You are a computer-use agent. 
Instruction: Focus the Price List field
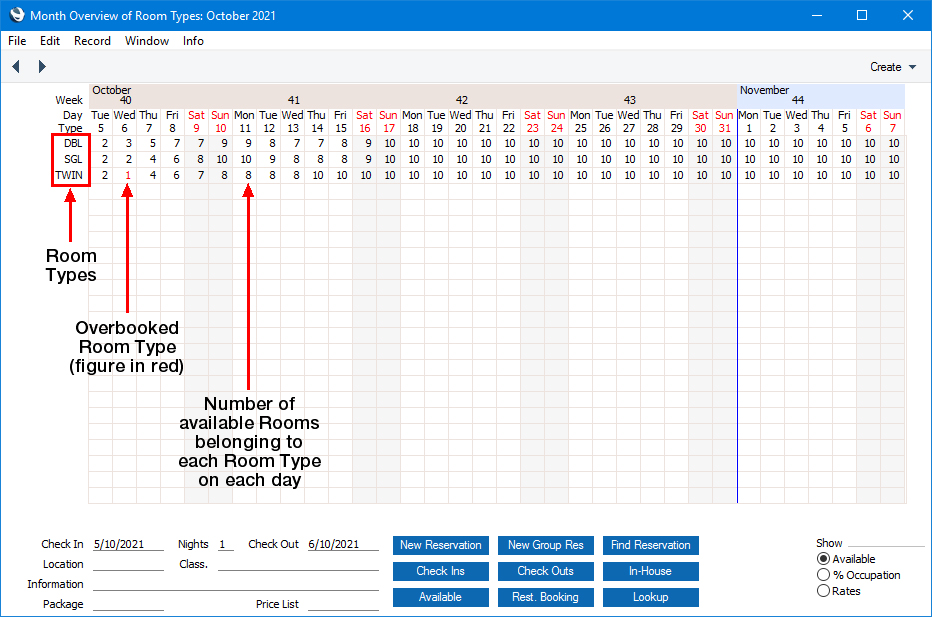tap(343, 604)
